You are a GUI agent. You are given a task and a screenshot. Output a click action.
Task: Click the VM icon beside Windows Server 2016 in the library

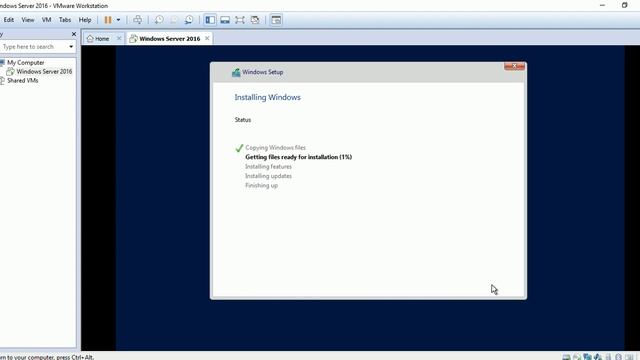tap(10, 71)
